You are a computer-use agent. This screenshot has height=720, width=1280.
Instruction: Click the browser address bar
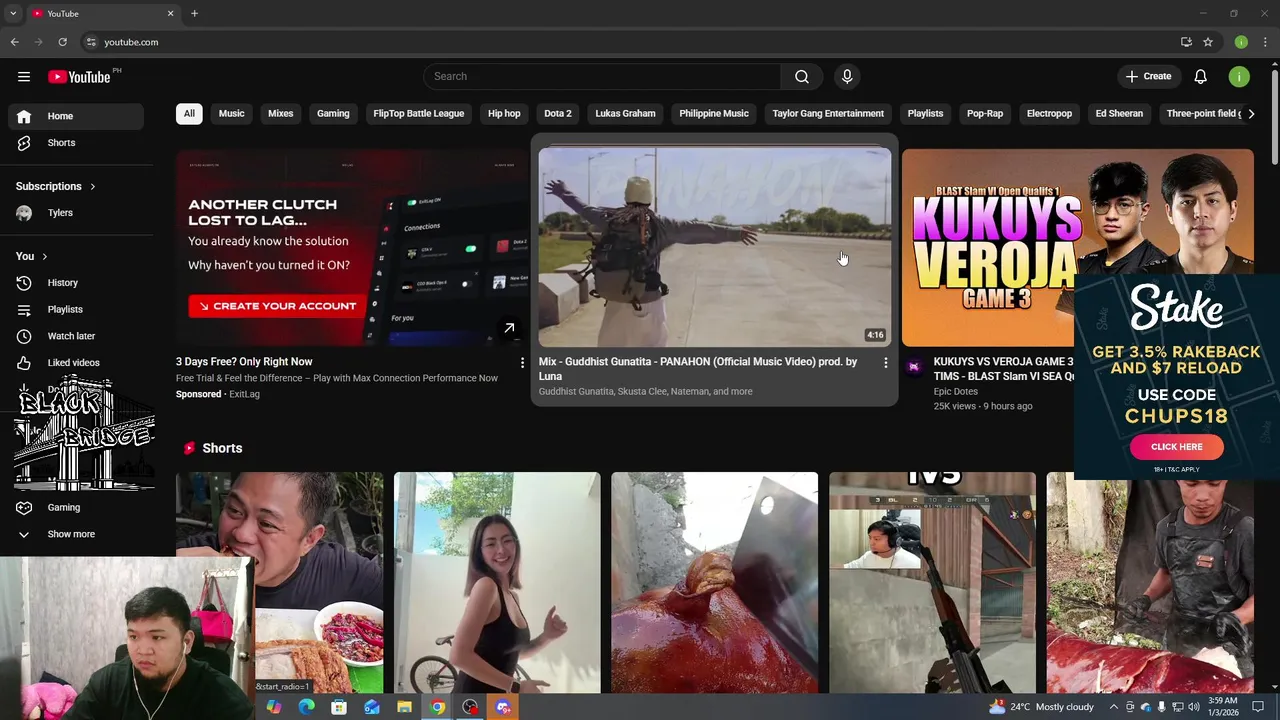pyautogui.click(x=630, y=42)
